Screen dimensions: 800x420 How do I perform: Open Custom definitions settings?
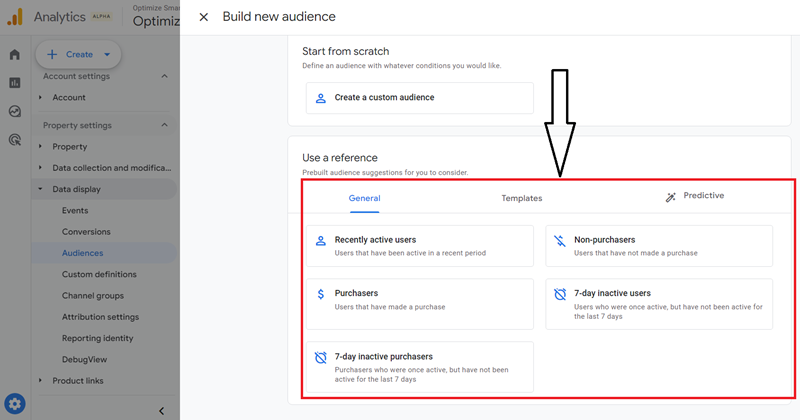click(x=99, y=274)
